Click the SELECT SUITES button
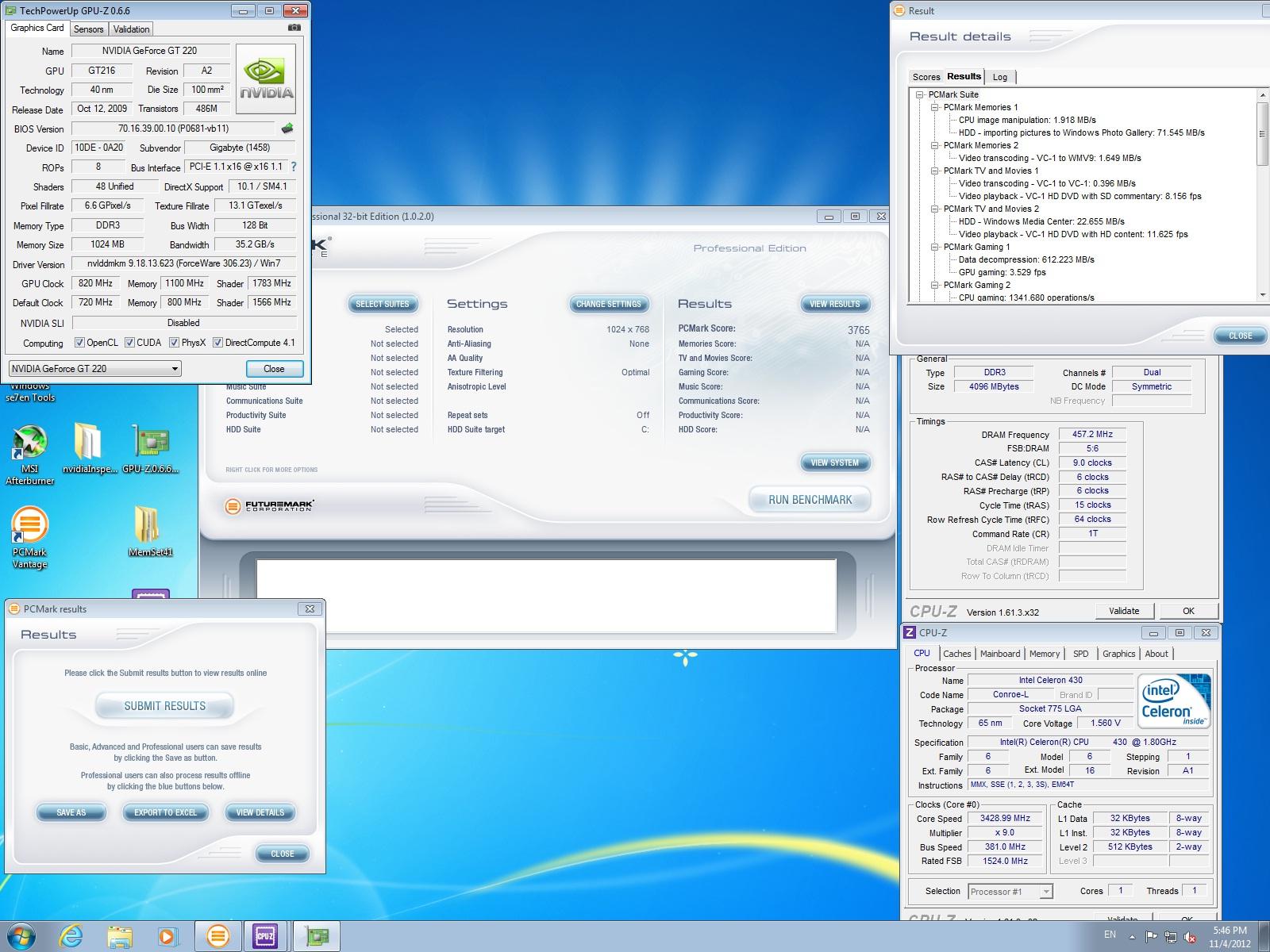Screen dimensions: 1270x952 [x=382, y=304]
